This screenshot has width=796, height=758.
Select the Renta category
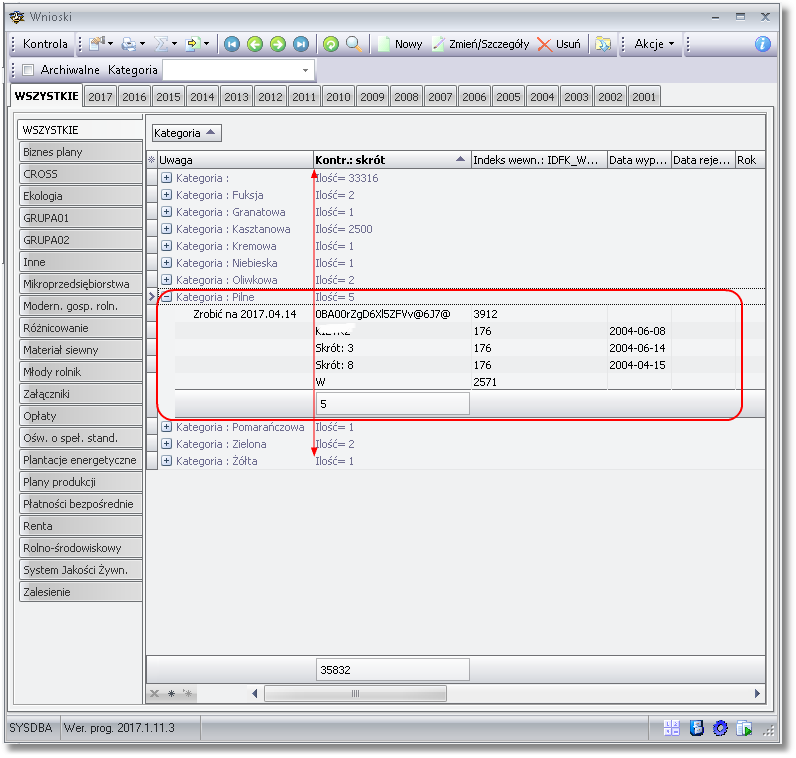point(81,526)
